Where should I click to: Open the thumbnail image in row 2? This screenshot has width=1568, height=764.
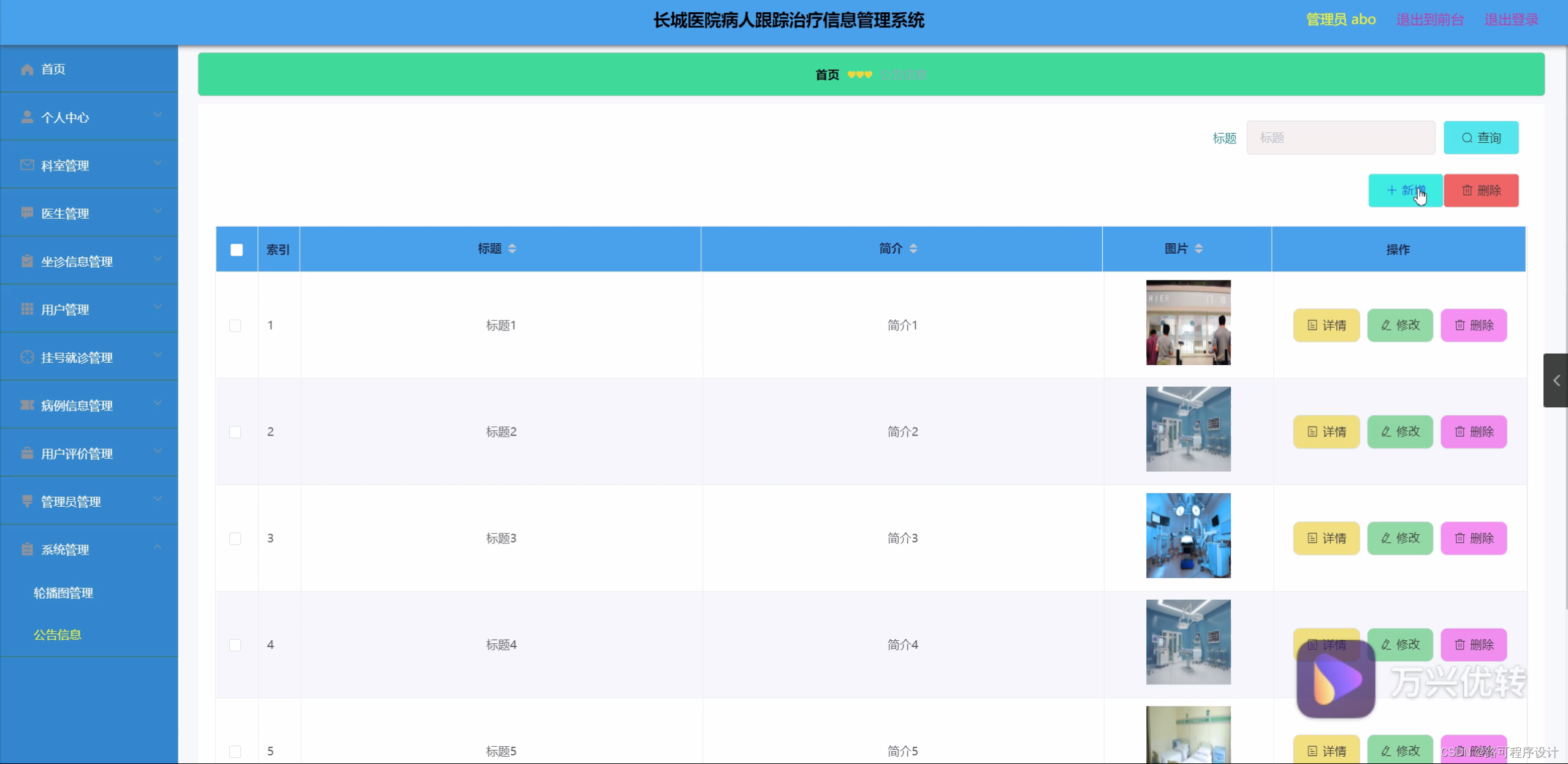(x=1188, y=429)
